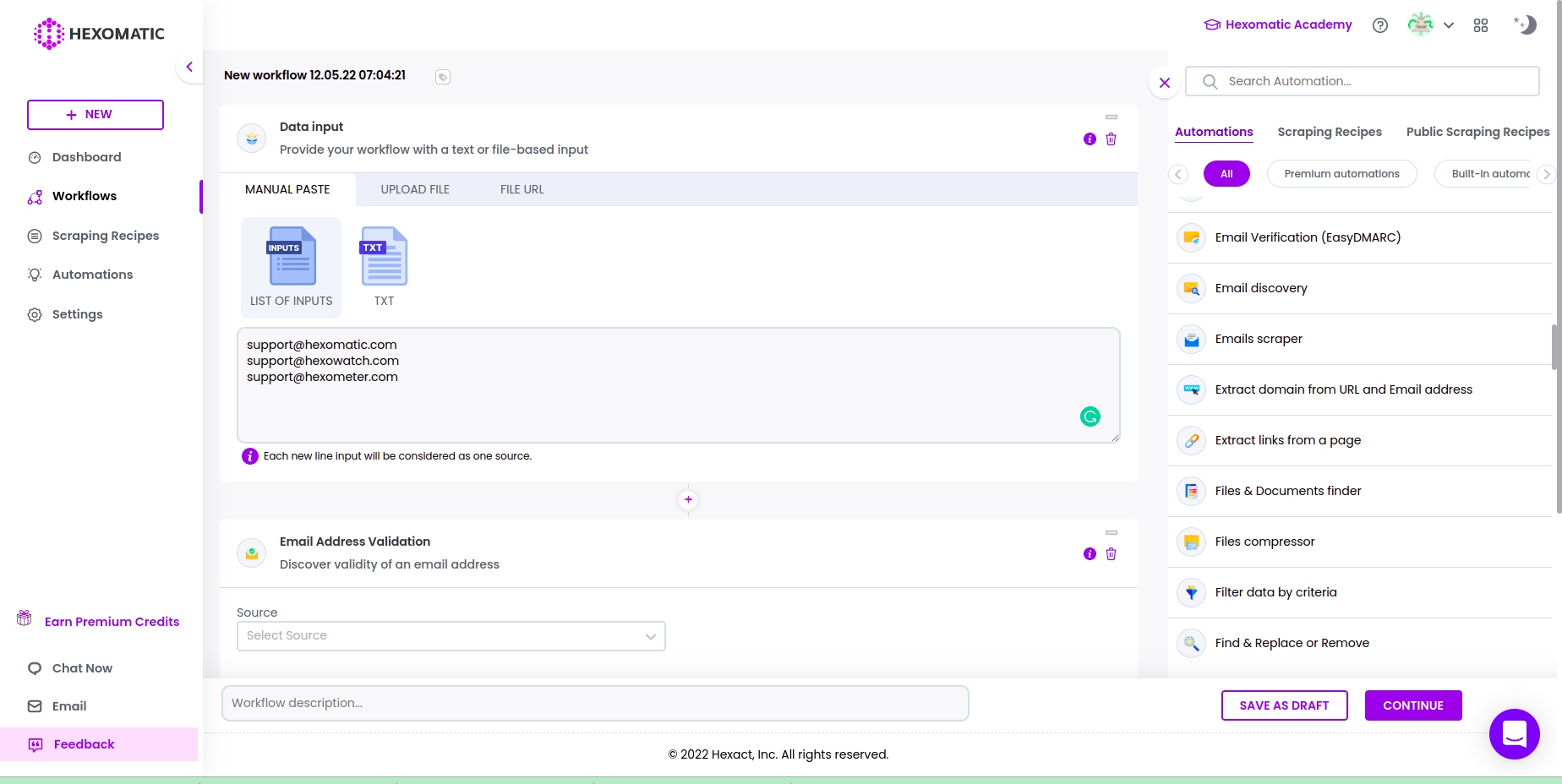Open Hexomatic Academy link
Screen dimensions: 1562x784
[1277, 24]
